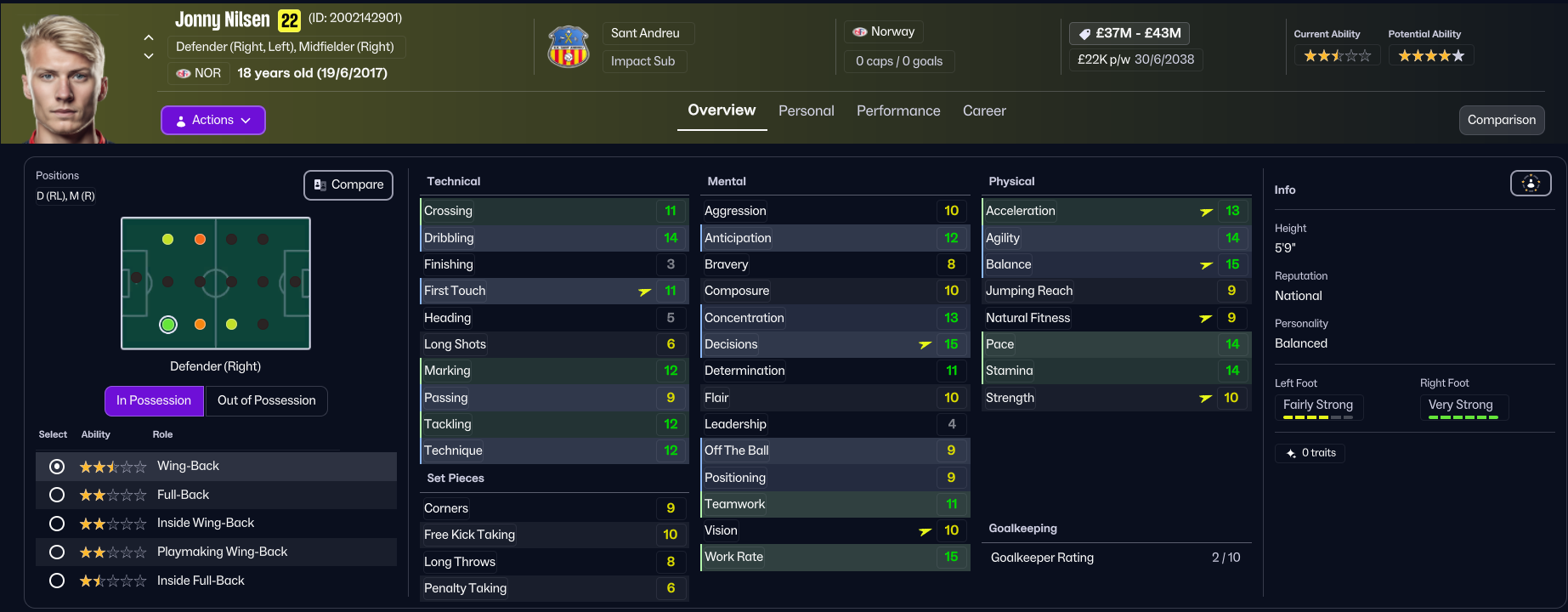Select the Inside Wing-Back role radio button
The image size is (1568, 612).
click(x=57, y=524)
